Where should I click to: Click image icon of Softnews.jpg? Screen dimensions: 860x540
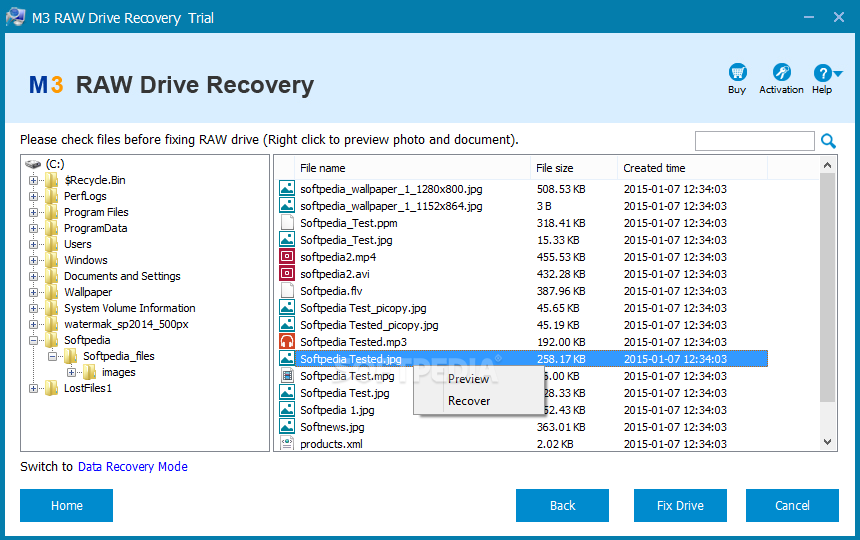click(x=287, y=427)
